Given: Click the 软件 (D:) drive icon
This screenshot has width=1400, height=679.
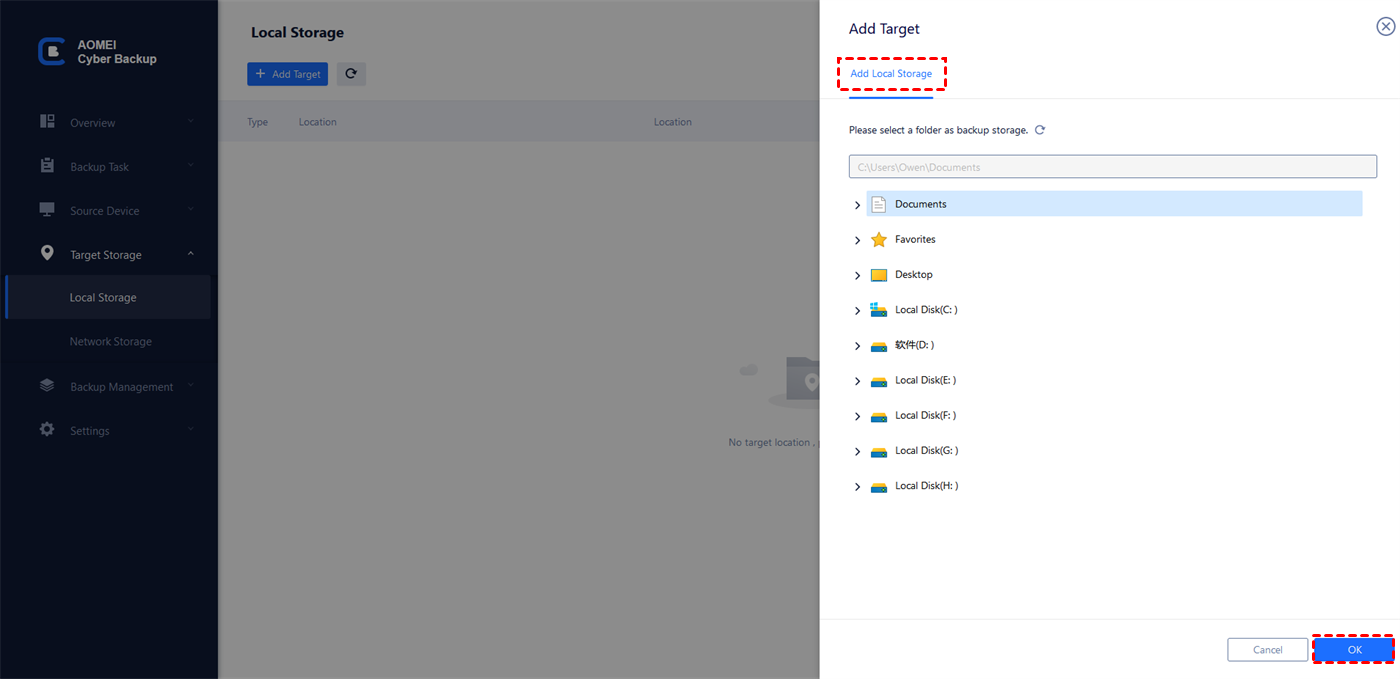Looking at the screenshot, I should pyautogui.click(x=879, y=346).
